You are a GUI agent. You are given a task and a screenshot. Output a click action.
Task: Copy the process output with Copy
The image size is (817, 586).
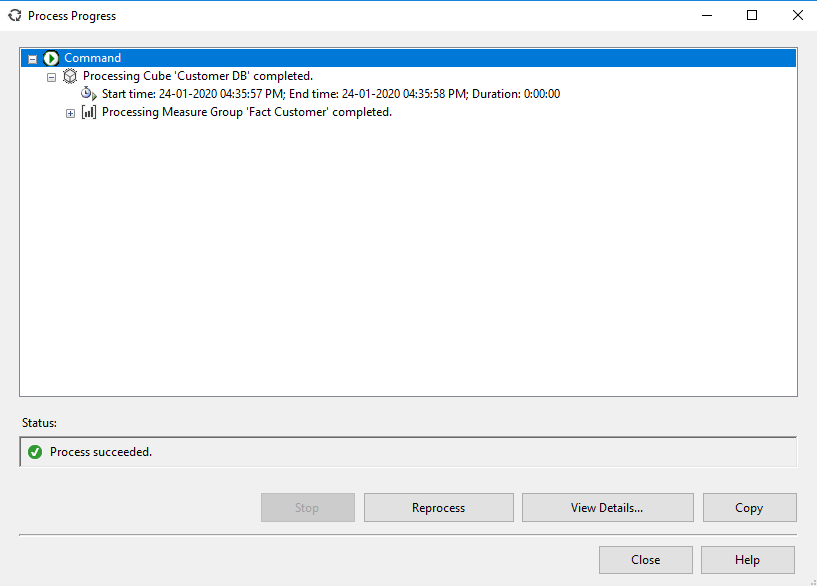[x=749, y=507]
